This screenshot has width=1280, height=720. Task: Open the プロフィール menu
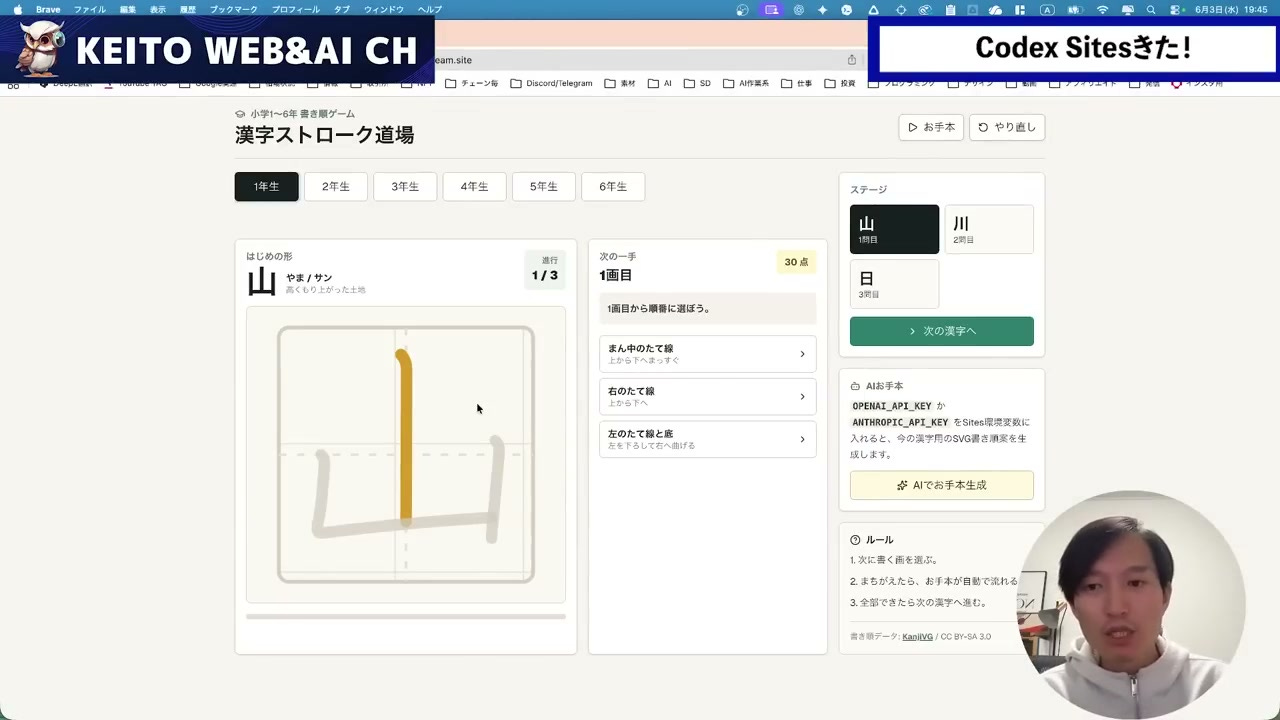pyautogui.click(x=296, y=9)
